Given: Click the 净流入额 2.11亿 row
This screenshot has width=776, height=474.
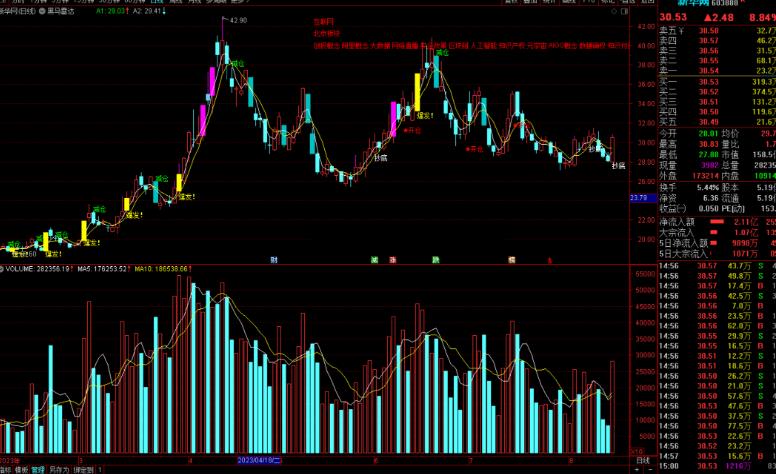Looking at the screenshot, I should (717, 222).
